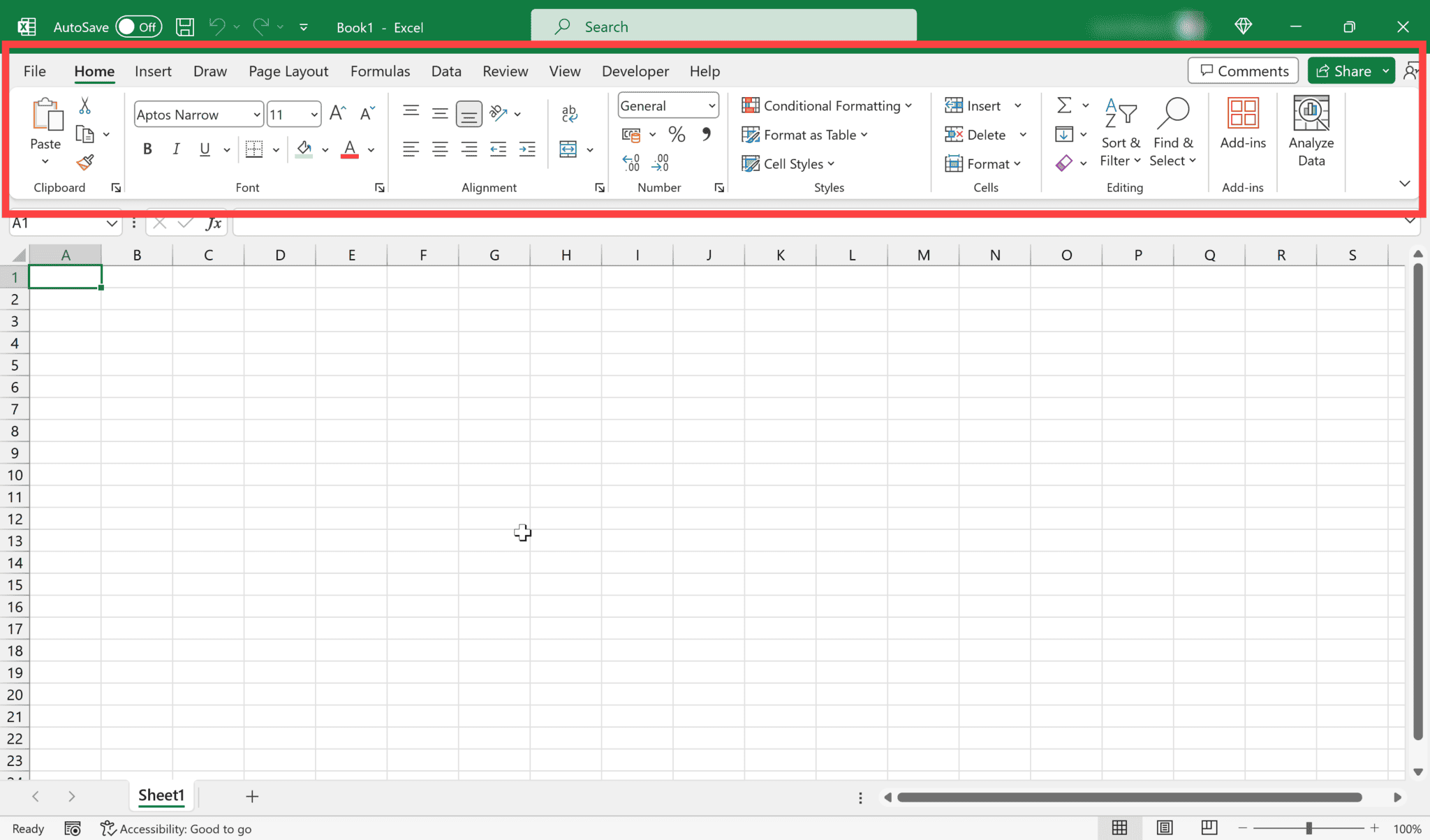Open the Data ribbon tab

pos(446,71)
